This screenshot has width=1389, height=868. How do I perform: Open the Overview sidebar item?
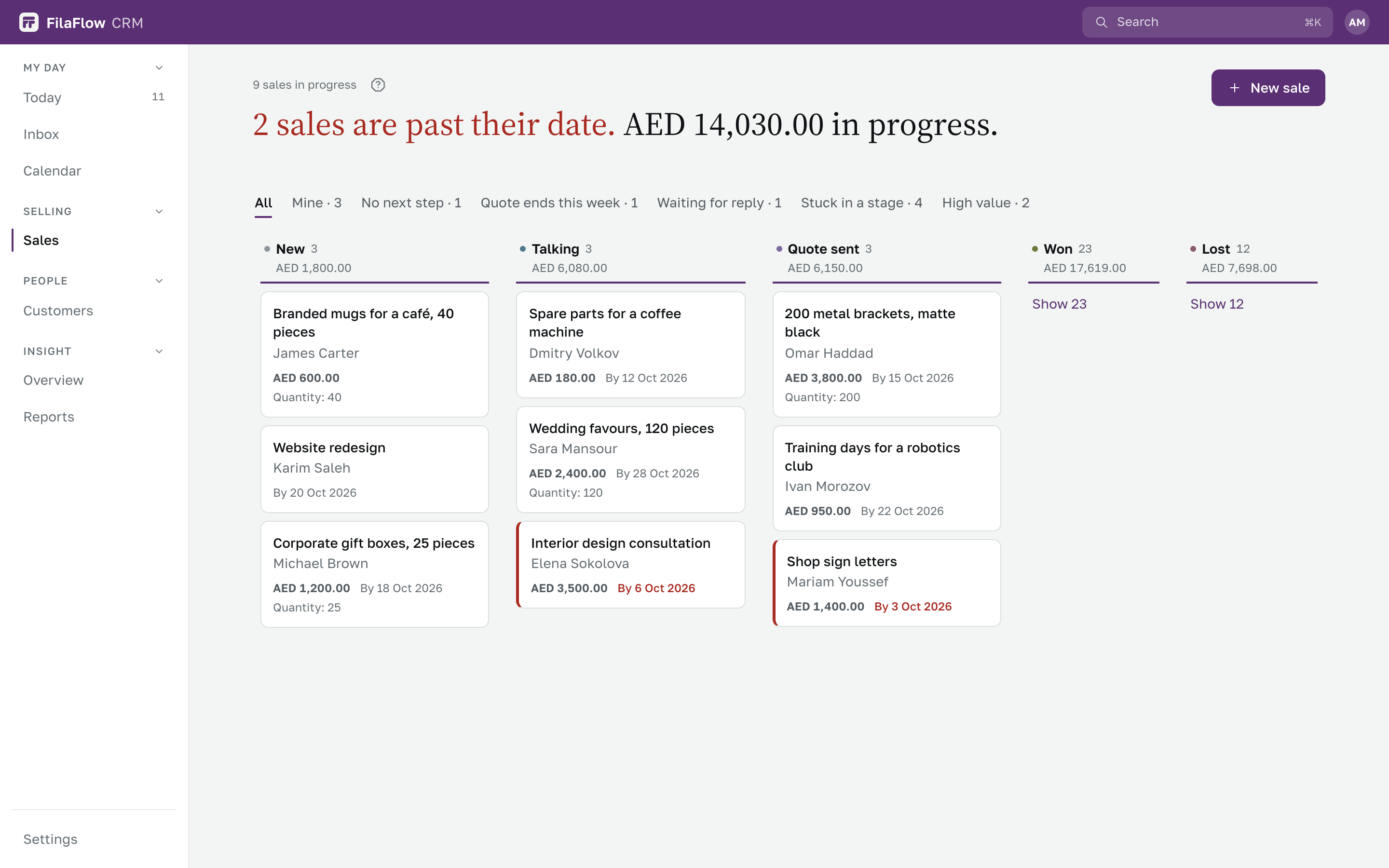tap(94, 380)
